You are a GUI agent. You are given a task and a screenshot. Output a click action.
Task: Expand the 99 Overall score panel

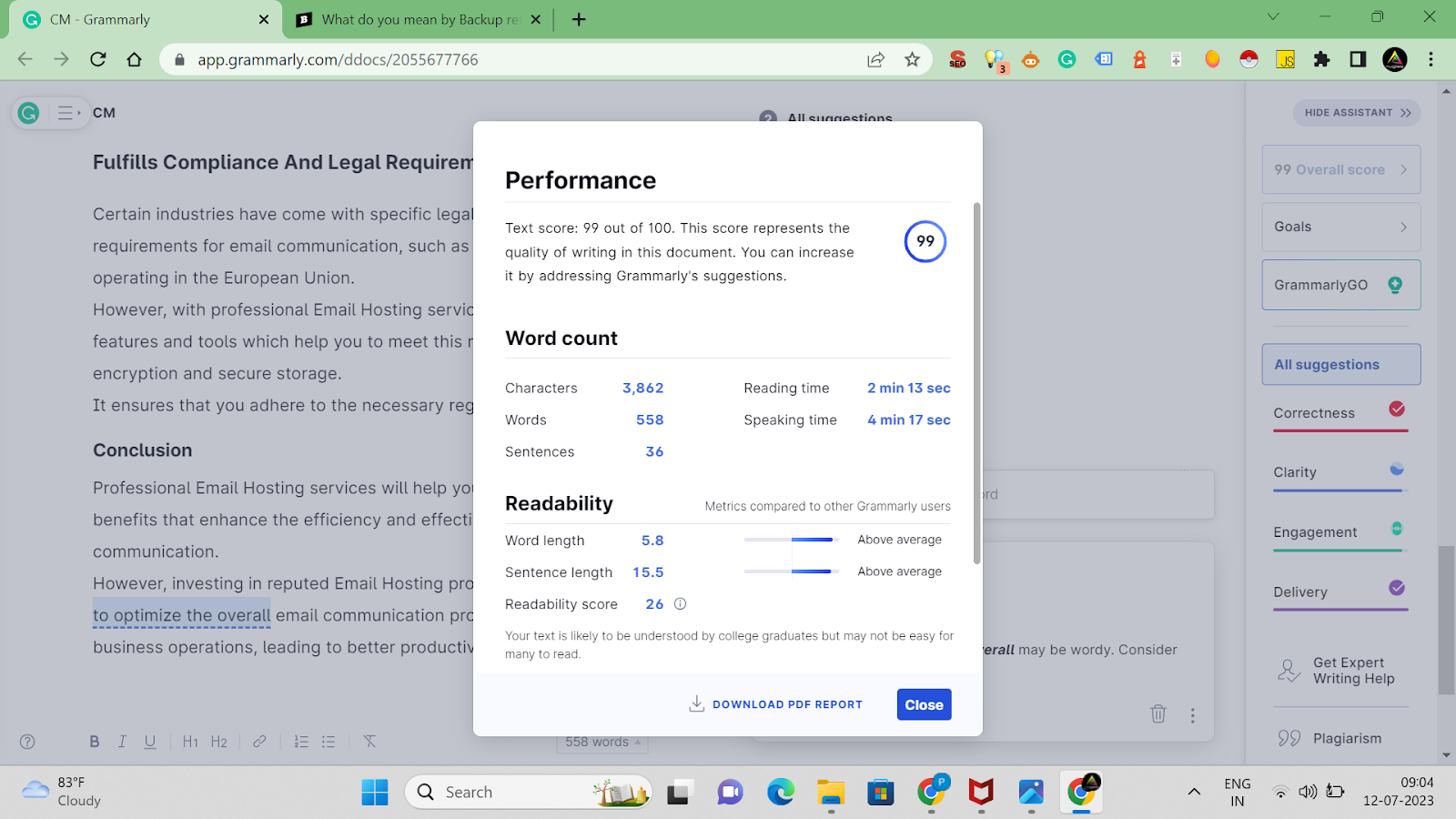click(x=1341, y=169)
